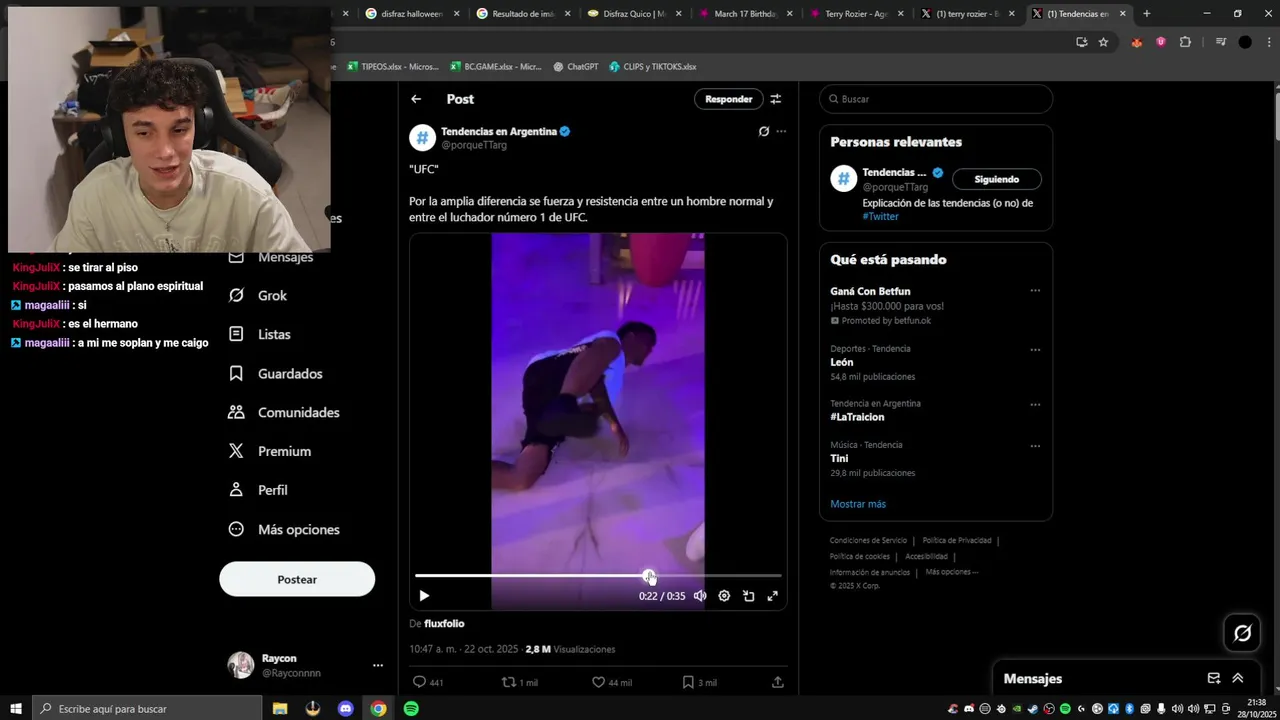Switch to the terry rozier X tab

(x=966, y=14)
